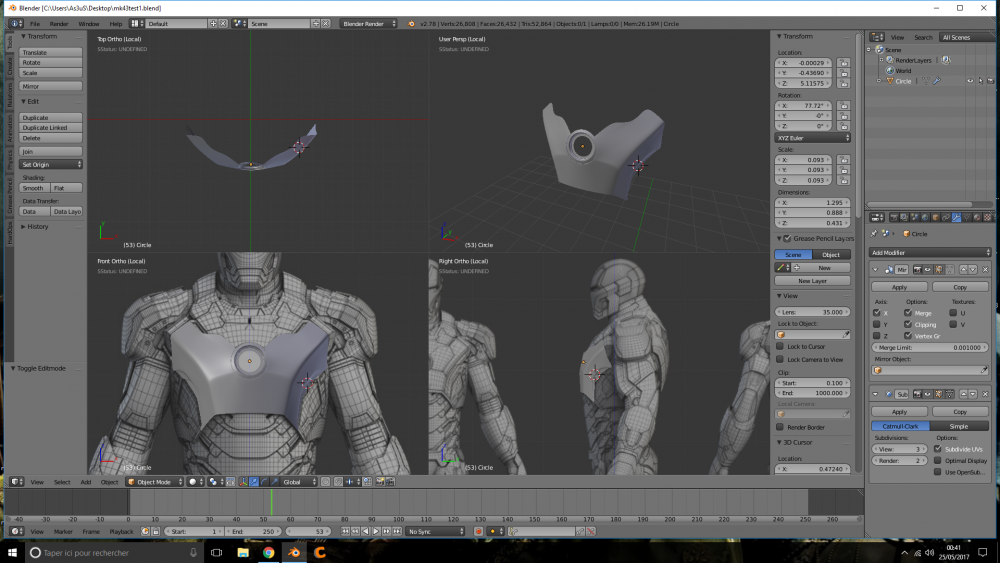Switch Grease Pencil source to Object
Viewport: 1000px width, 563px height.
[831, 254]
